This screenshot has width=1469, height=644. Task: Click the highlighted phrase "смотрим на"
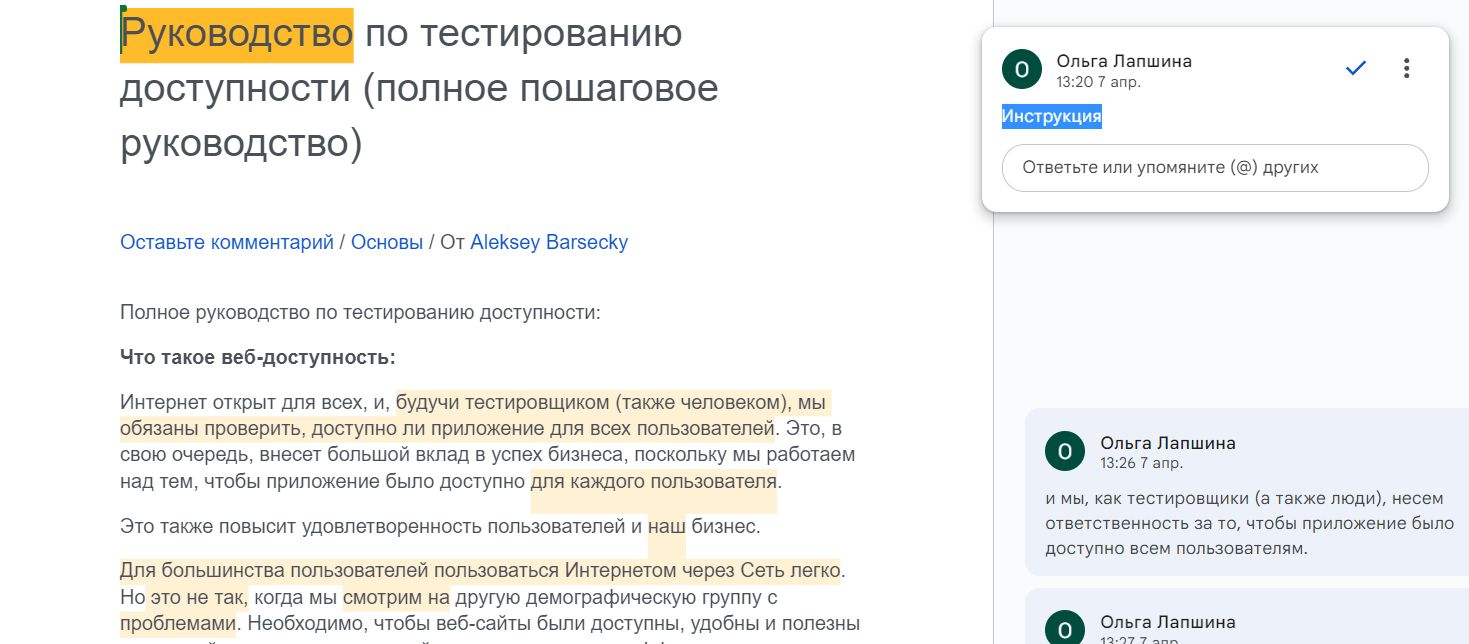coord(397,598)
